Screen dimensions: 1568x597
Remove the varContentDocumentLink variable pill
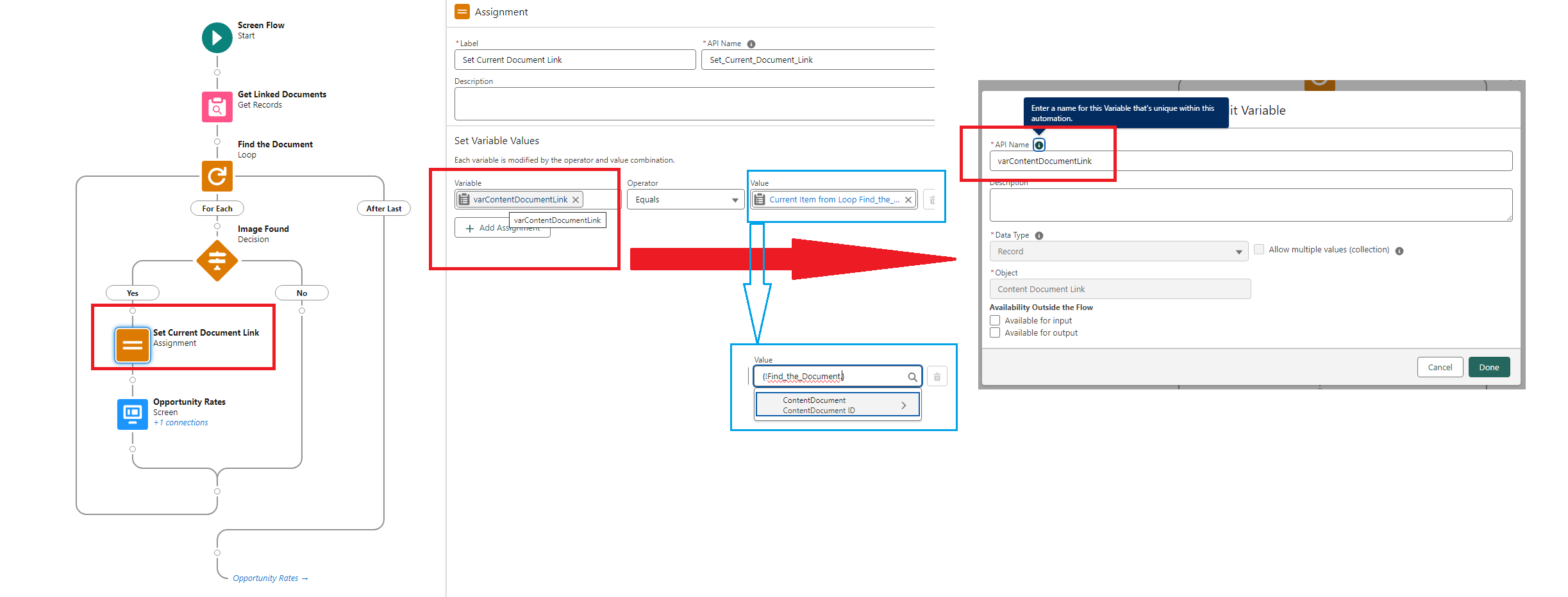576,200
